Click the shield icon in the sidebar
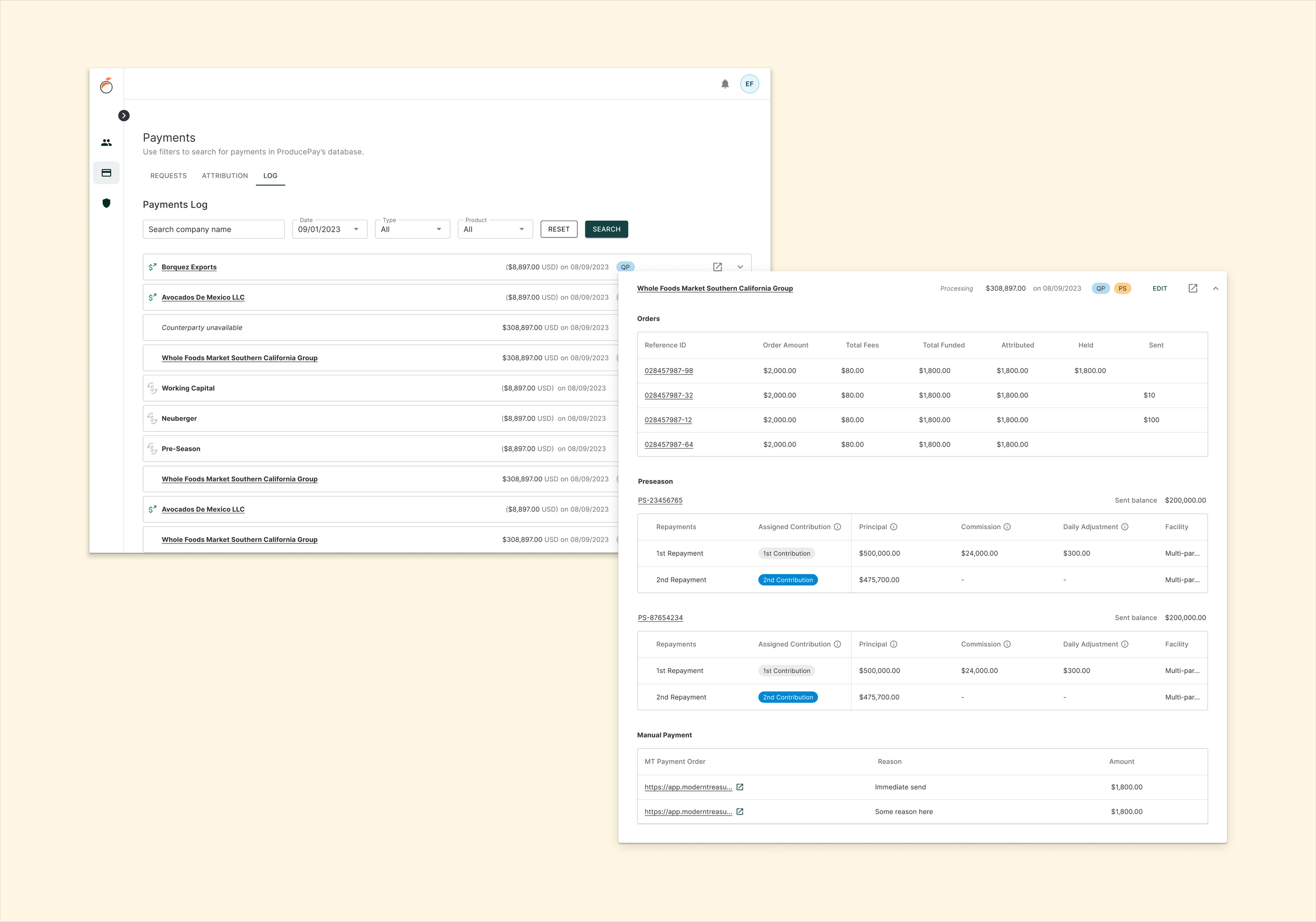Image resolution: width=1316 pixels, height=922 pixels. [x=107, y=203]
